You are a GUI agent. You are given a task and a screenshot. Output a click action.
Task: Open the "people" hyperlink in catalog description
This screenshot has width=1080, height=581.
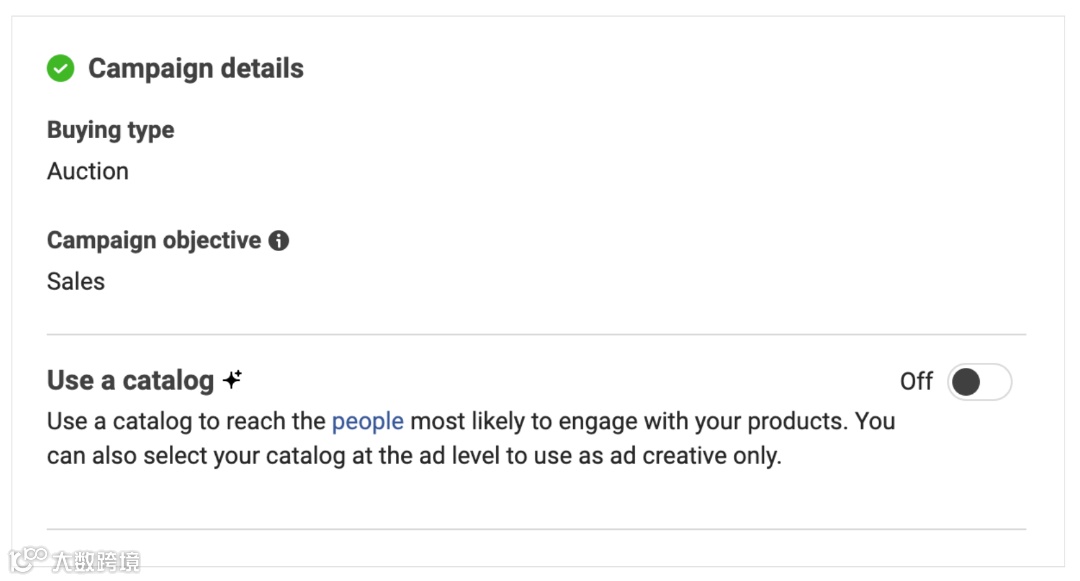[x=367, y=421]
